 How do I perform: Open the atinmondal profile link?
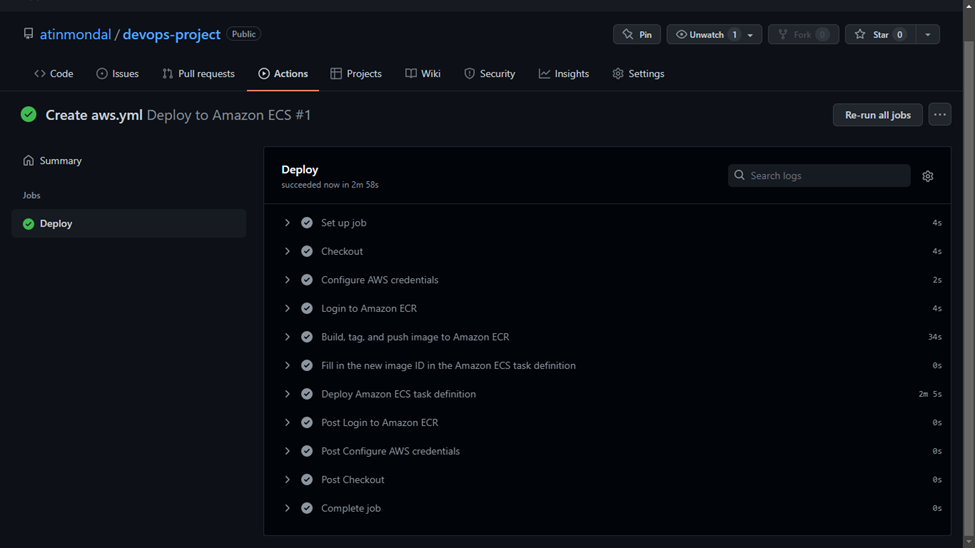tap(75, 34)
